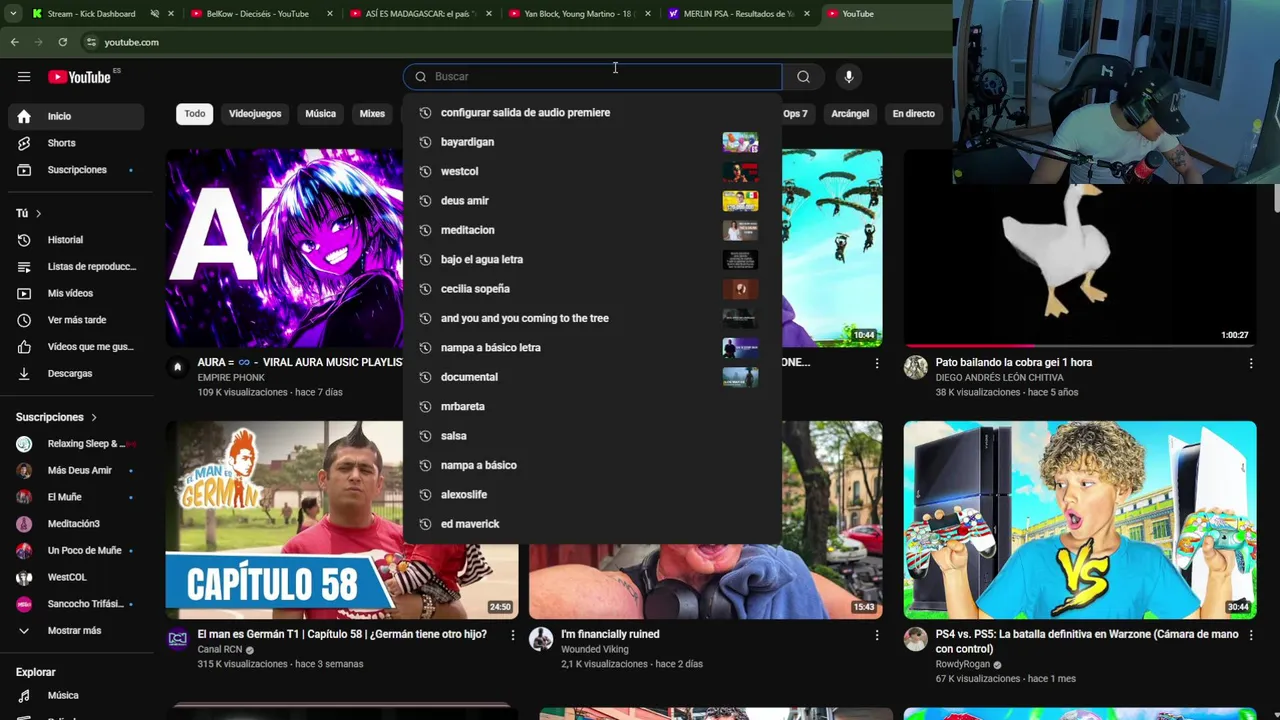The image size is (1280, 720).
Task: Open Música under Explorar
Action: tap(76, 695)
